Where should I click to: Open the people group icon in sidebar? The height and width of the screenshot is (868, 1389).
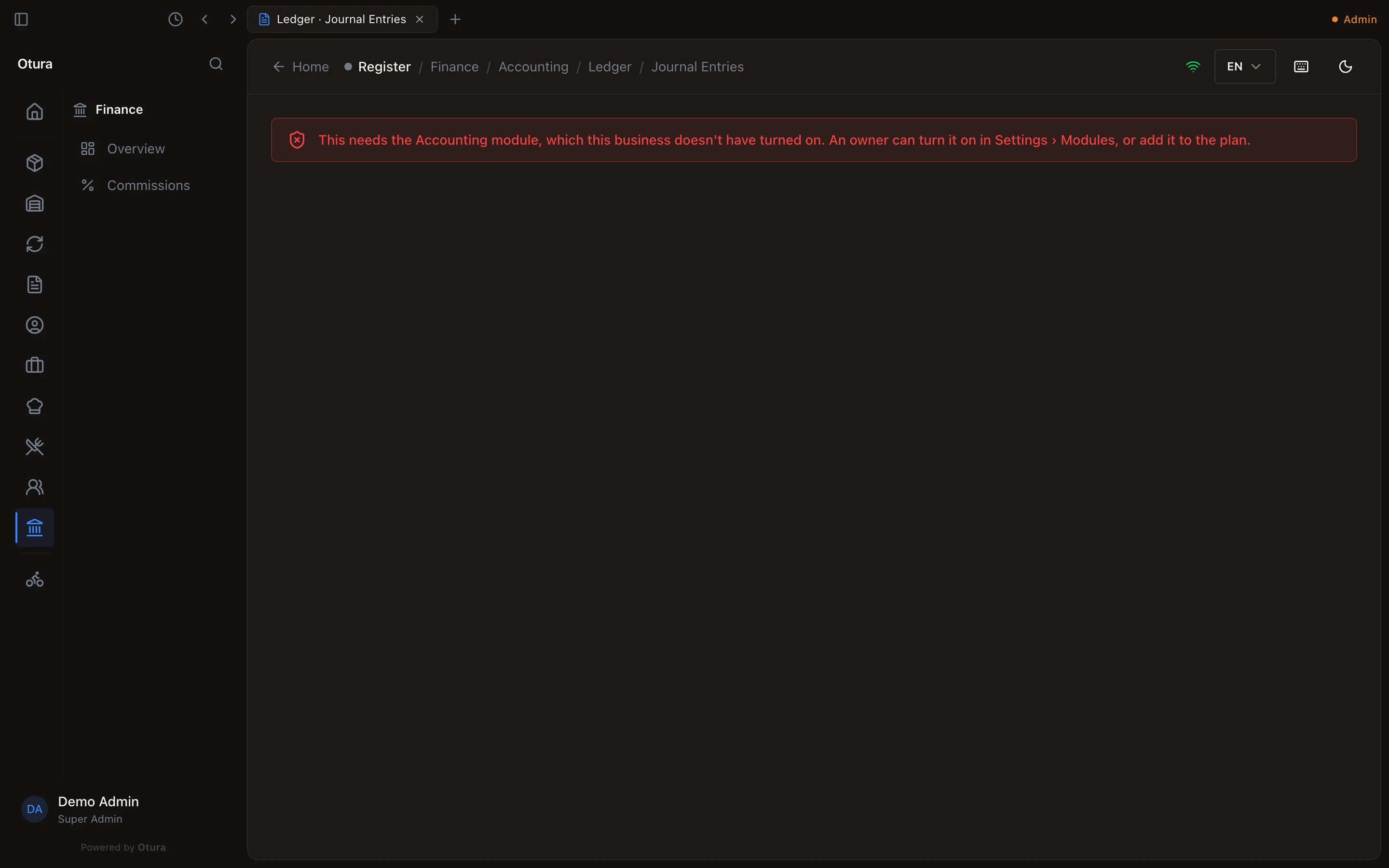click(x=34, y=488)
